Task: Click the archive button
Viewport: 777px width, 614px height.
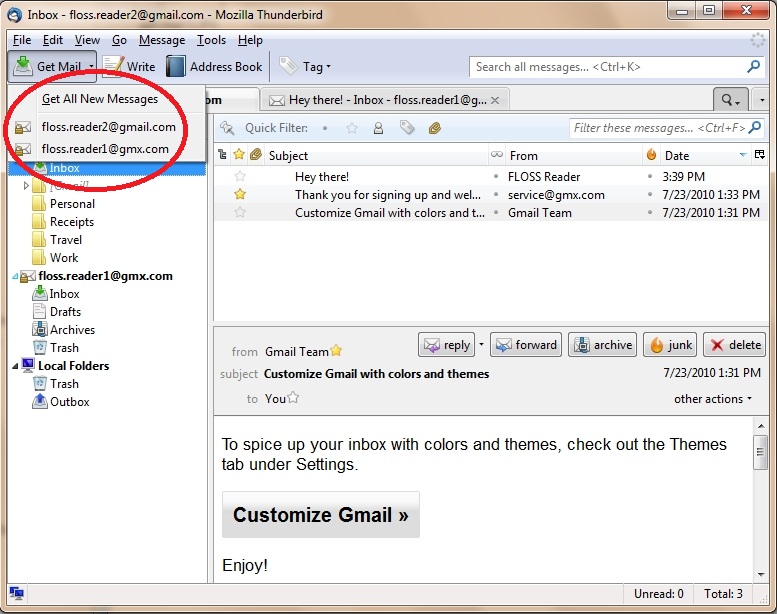Action: click(x=603, y=345)
